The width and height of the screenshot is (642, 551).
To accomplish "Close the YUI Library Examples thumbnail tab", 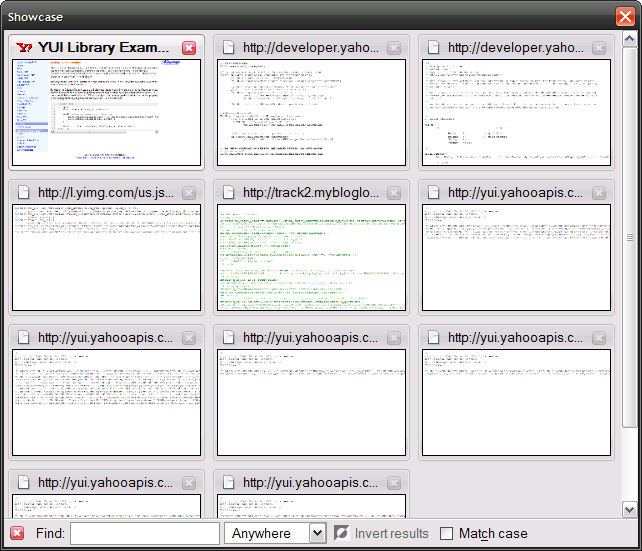I will 189,48.
